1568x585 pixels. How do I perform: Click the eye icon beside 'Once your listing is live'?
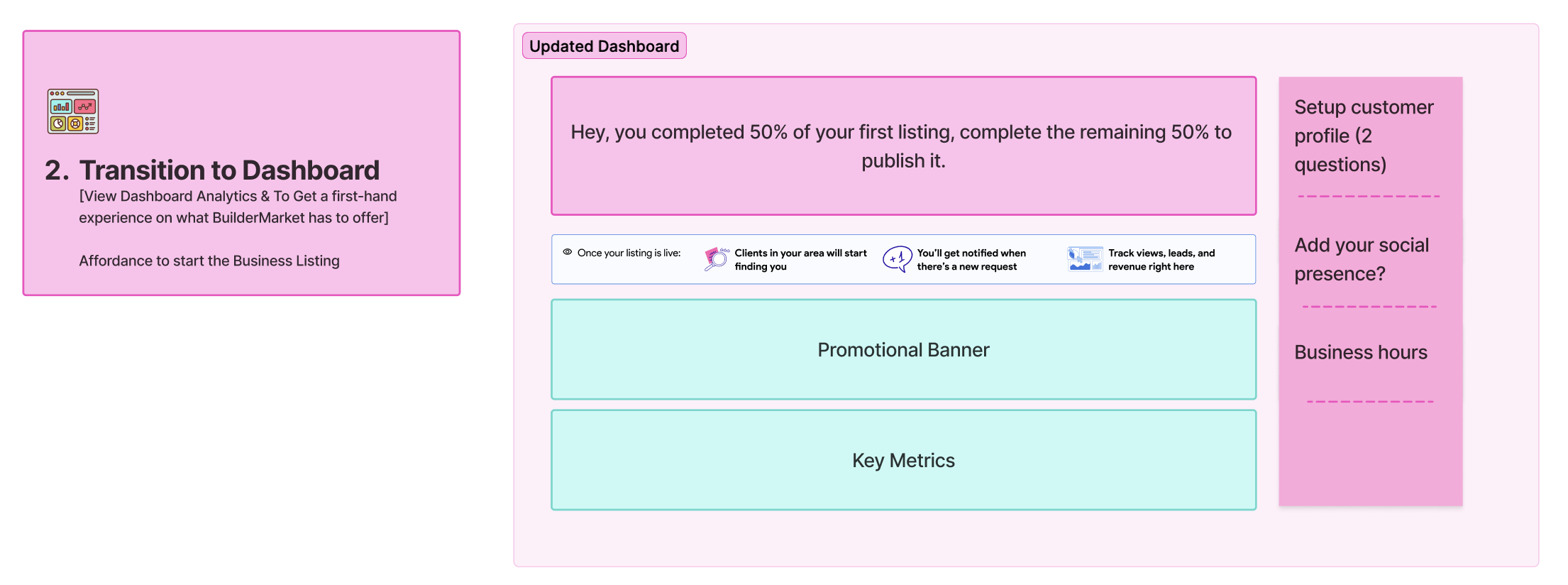tap(568, 252)
